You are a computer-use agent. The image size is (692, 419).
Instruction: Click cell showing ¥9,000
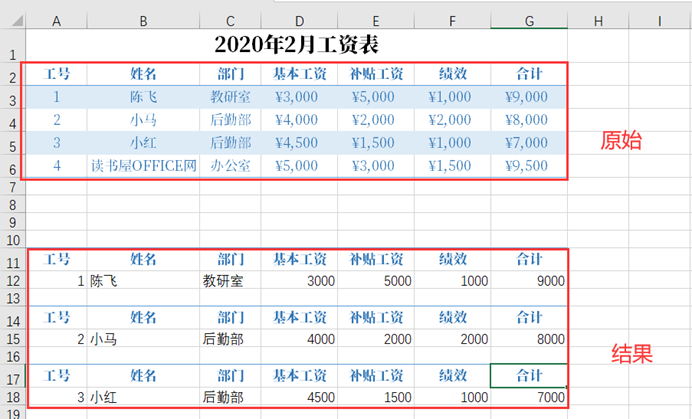pos(529,97)
